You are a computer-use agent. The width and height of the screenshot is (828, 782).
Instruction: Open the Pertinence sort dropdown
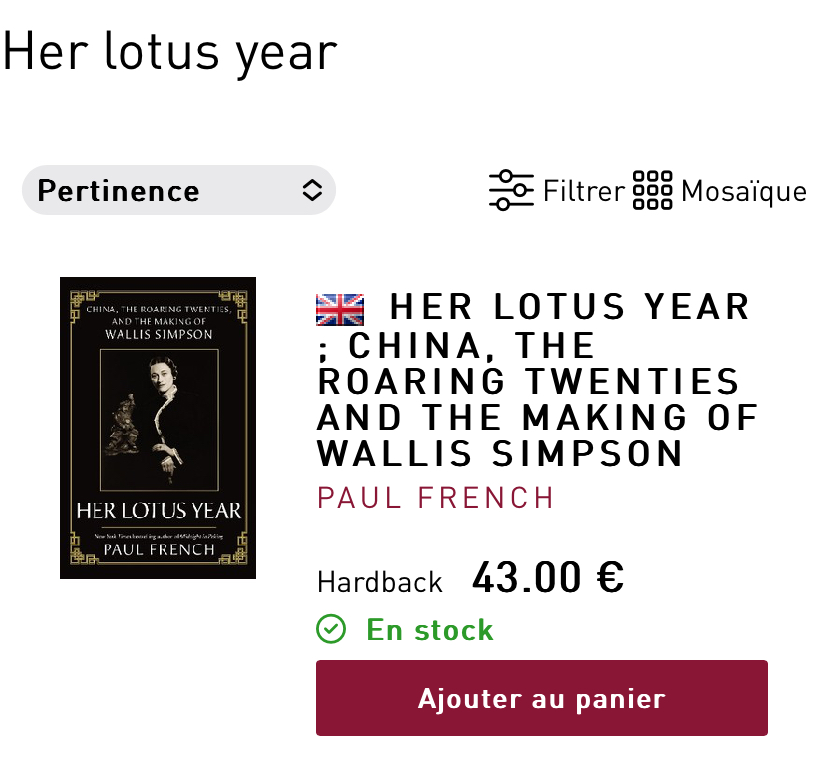tap(178, 190)
